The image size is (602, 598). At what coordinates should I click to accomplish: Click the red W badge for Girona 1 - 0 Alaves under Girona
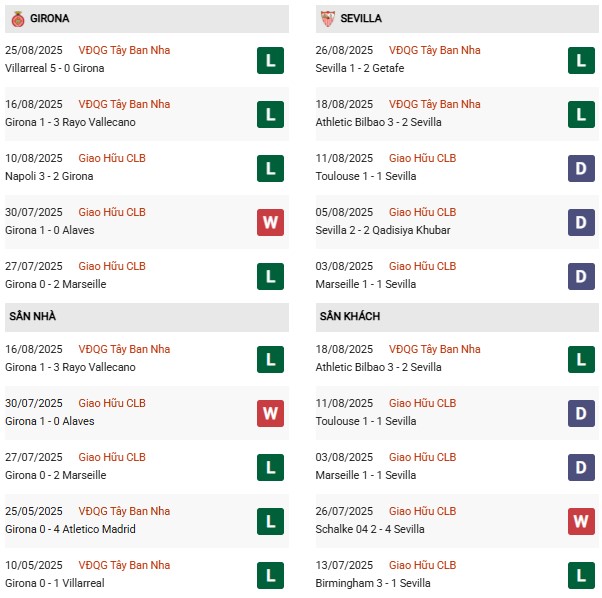[x=270, y=222]
